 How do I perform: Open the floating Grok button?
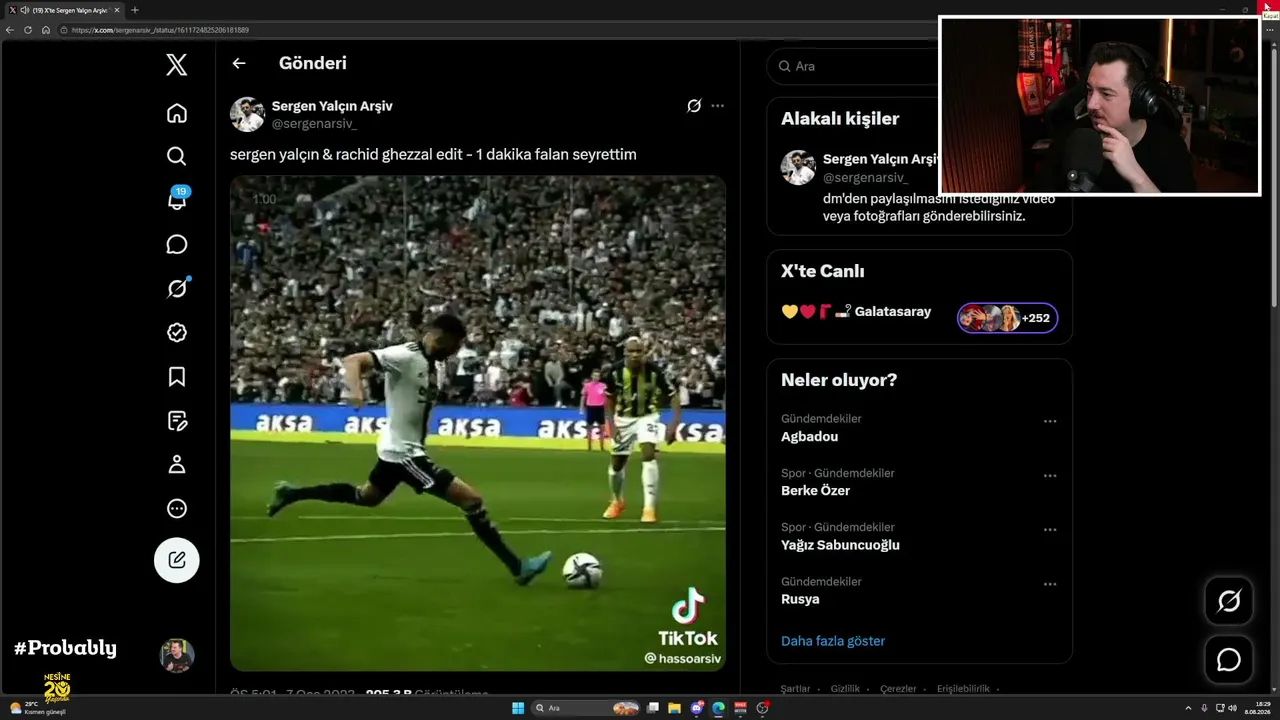[x=1229, y=601]
